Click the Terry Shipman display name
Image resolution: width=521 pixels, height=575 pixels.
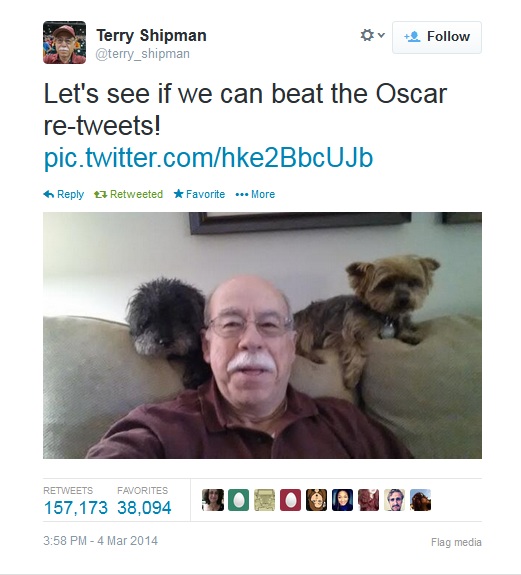[x=151, y=36]
